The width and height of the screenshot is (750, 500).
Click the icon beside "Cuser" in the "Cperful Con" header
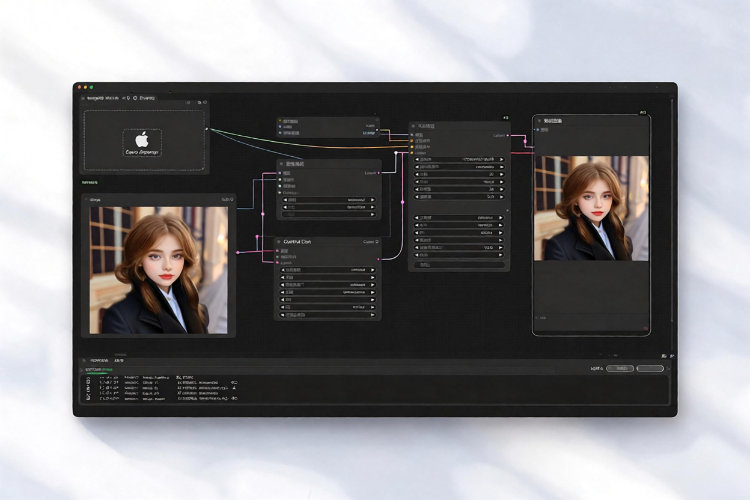[x=377, y=242]
